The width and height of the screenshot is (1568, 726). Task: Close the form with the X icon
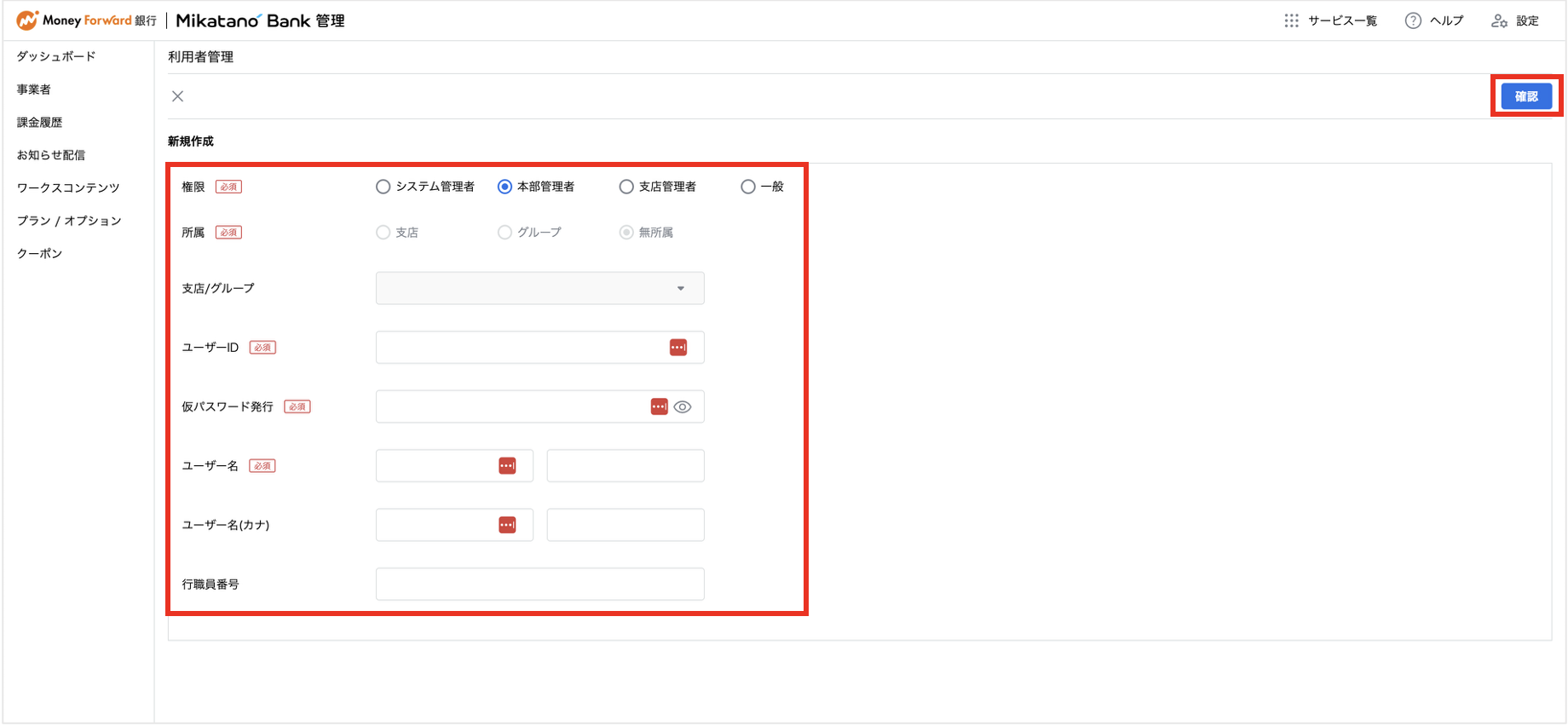(x=177, y=96)
